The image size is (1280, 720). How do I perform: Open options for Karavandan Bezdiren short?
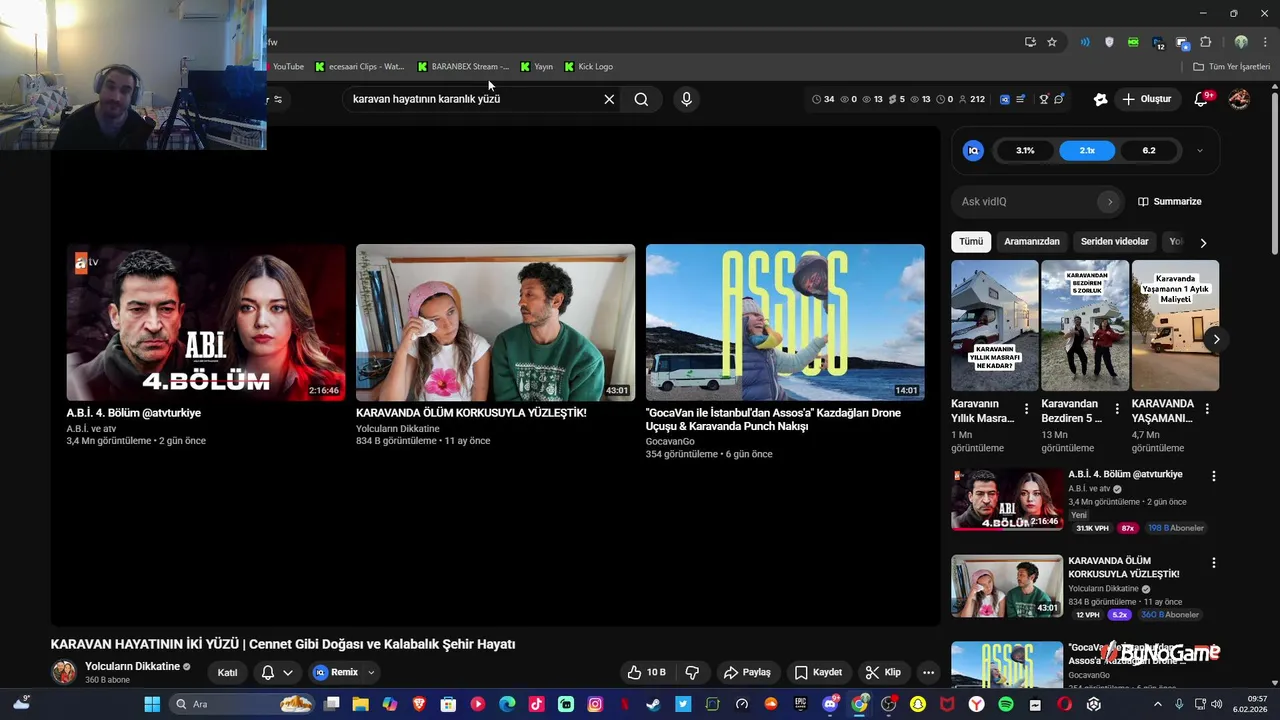click(1117, 409)
